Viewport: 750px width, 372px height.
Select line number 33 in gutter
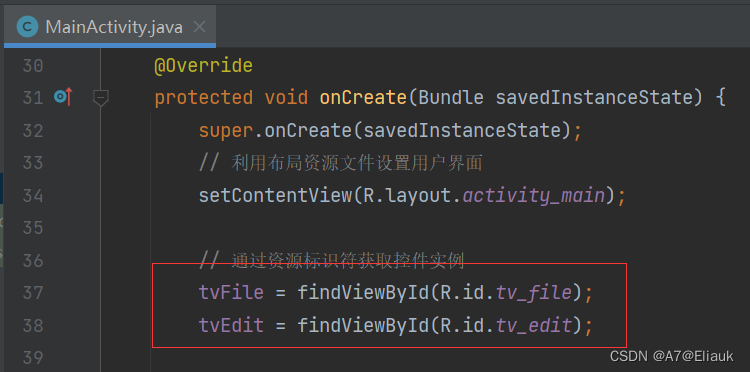33,163
